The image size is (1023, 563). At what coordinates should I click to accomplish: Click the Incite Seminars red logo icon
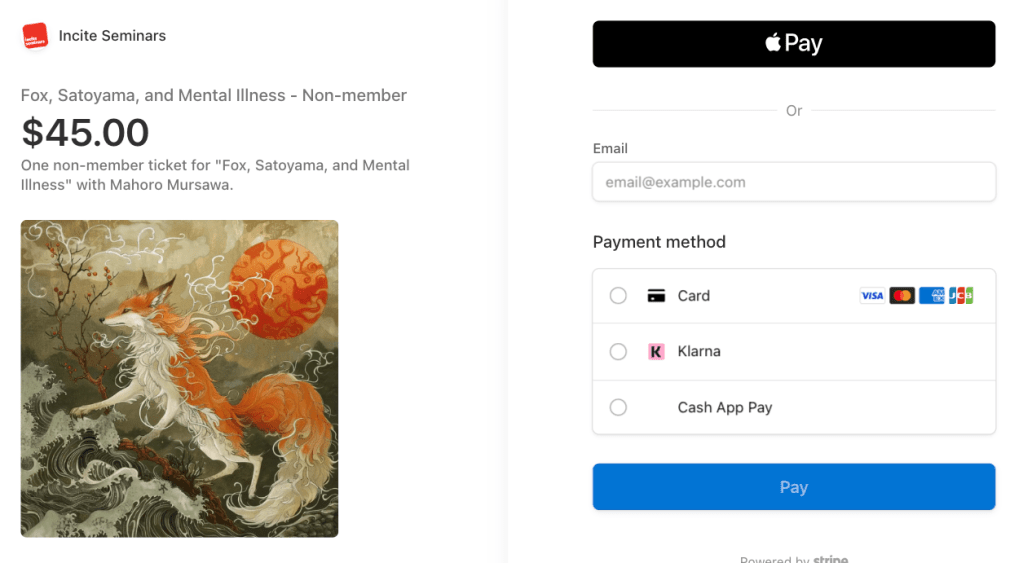pyautogui.click(x=35, y=36)
